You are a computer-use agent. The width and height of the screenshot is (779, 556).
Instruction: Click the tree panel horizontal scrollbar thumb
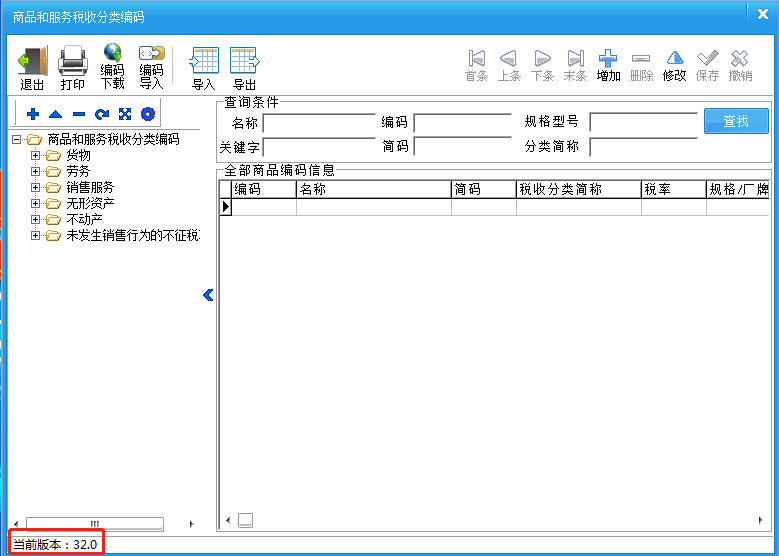tap(94, 524)
